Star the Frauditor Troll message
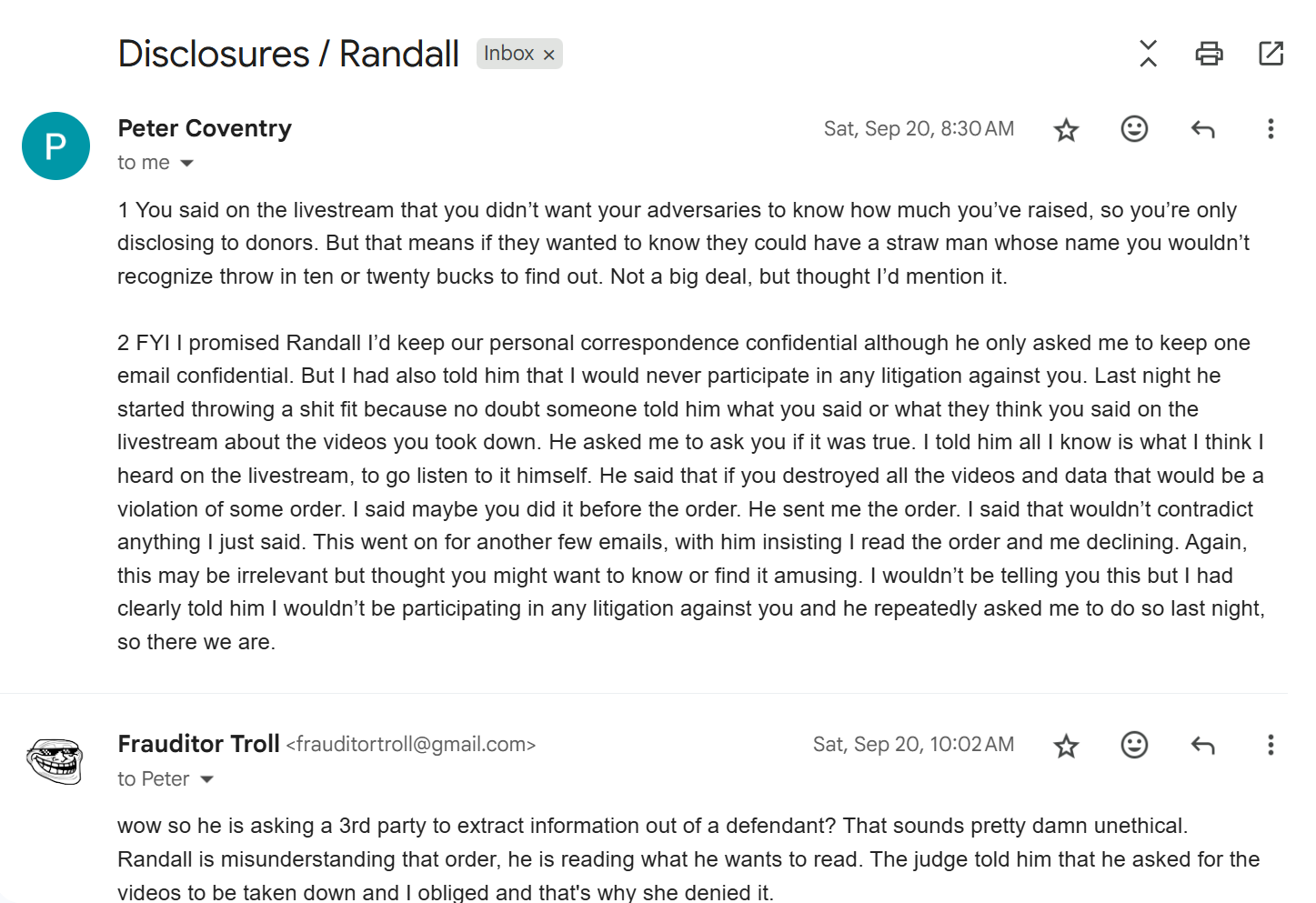Image resolution: width=1316 pixels, height=903 pixels. [1066, 747]
